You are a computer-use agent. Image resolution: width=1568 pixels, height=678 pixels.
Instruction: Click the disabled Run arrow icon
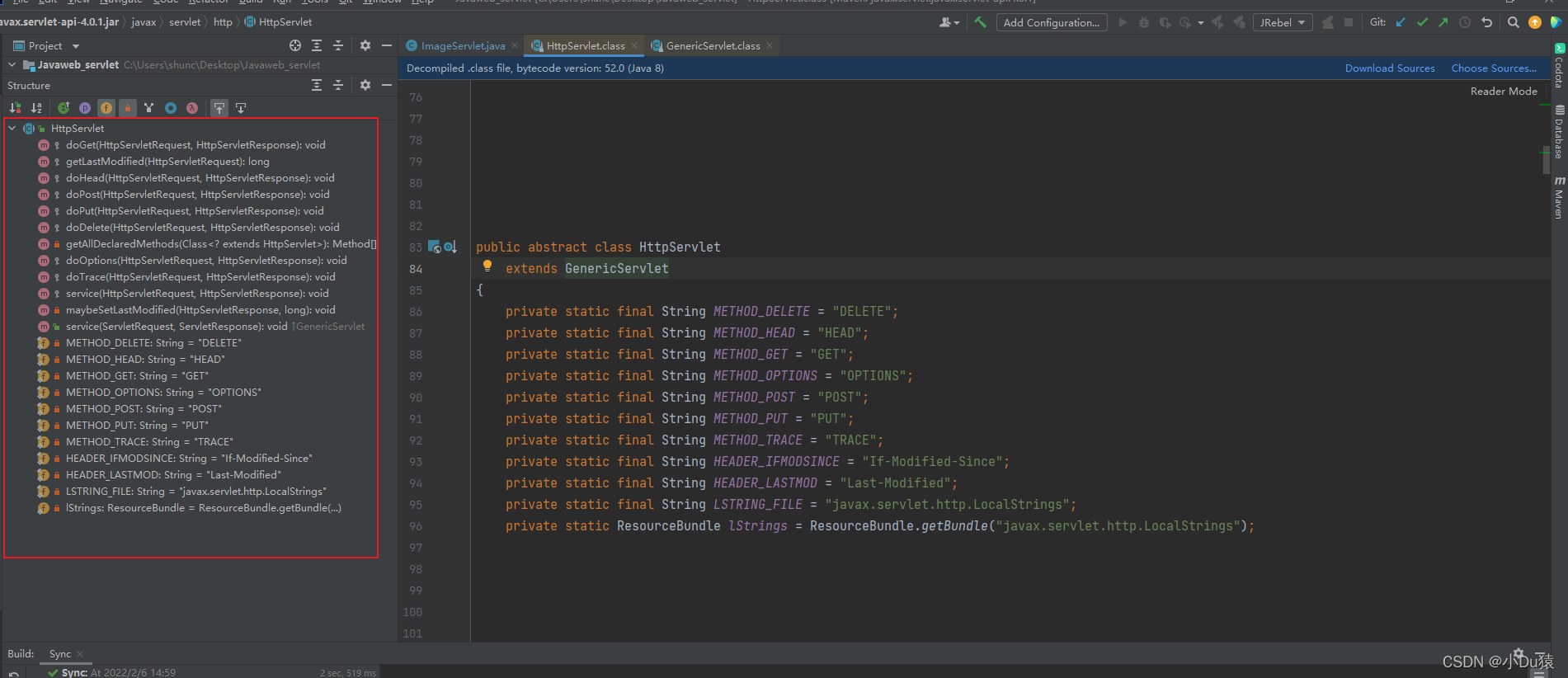(x=1123, y=22)
